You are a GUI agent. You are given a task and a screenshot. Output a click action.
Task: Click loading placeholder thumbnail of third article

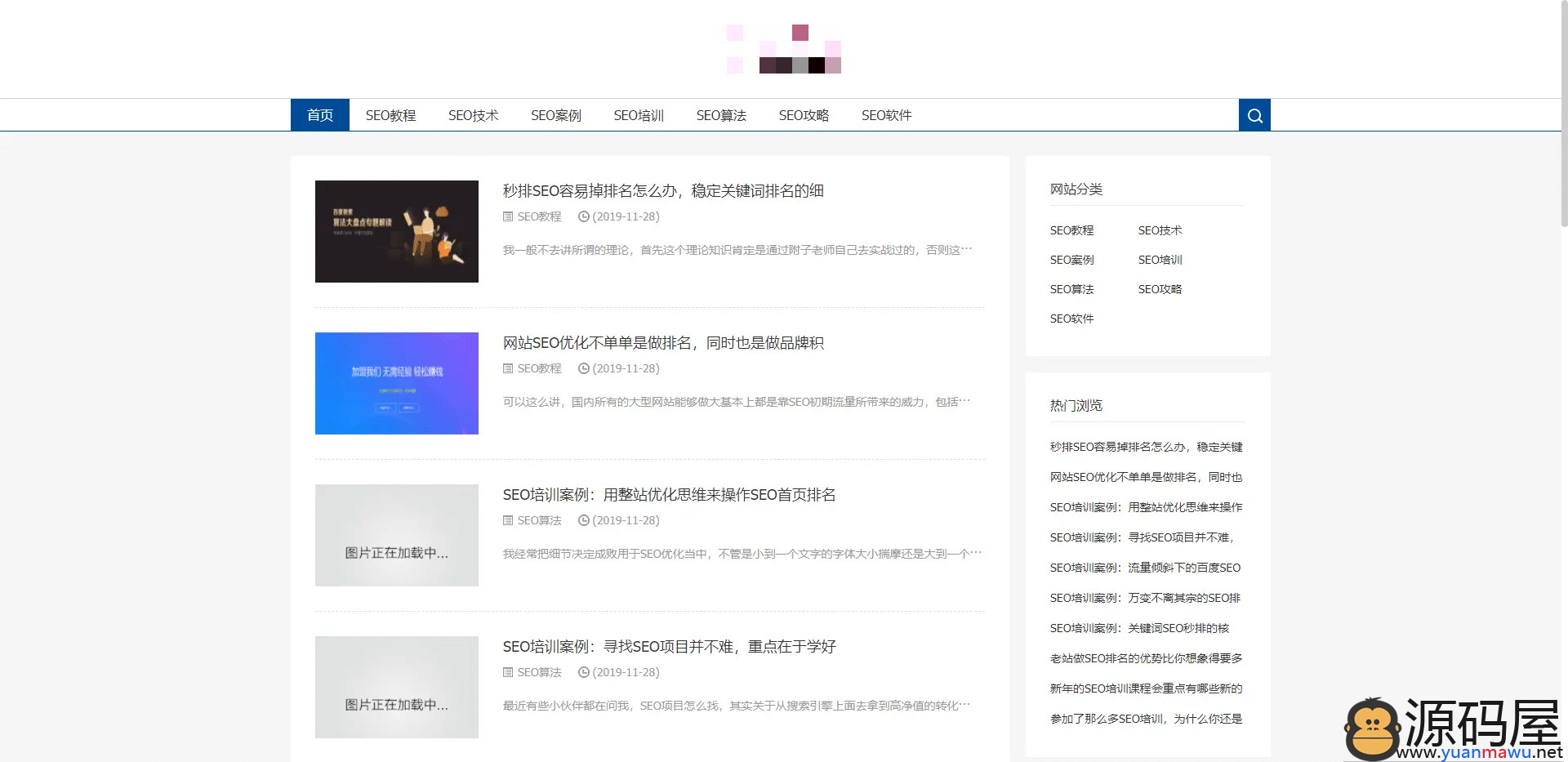click(397, 535)
